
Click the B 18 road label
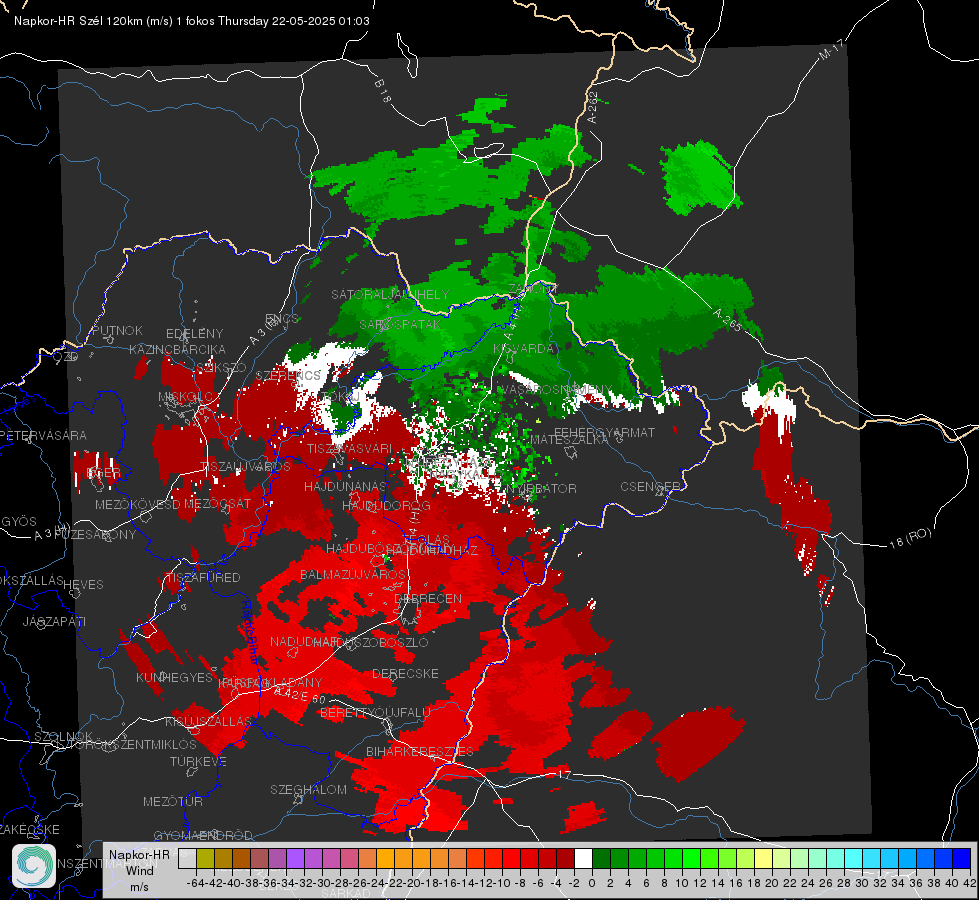pos(382,91)
